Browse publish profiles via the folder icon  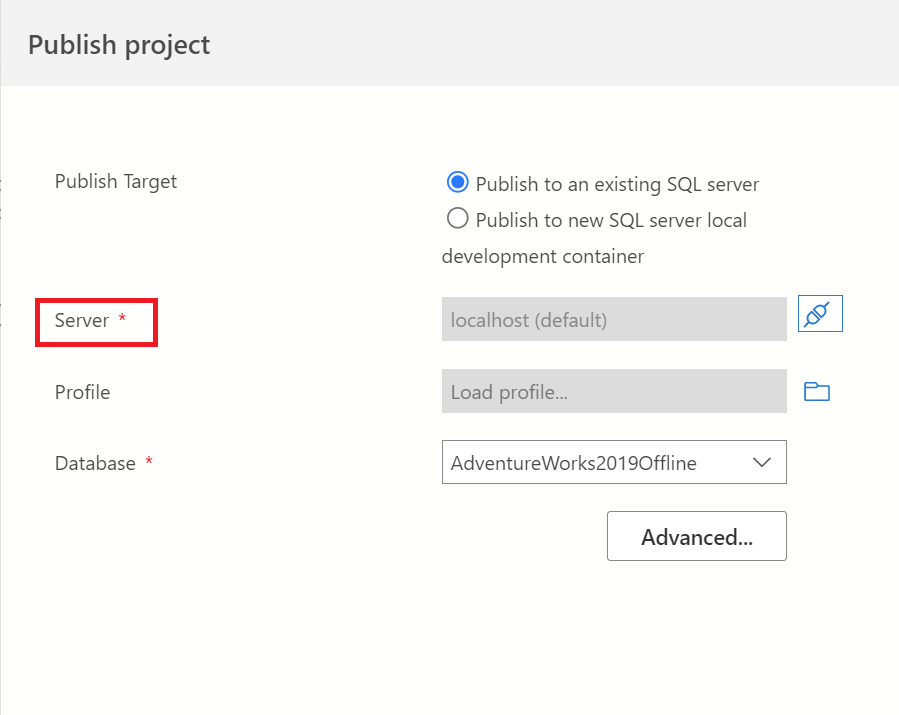[817, 391]
